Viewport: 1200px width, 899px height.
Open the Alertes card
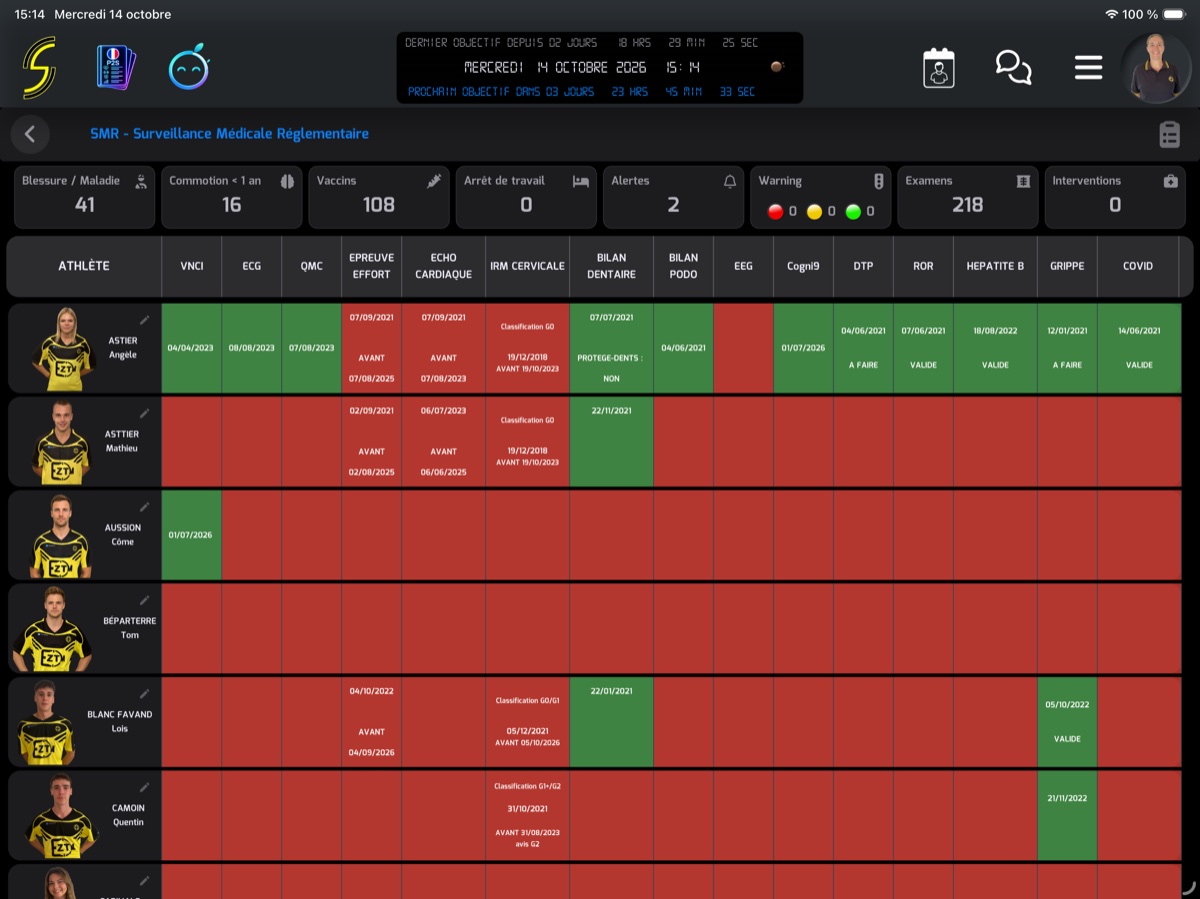(673, 197)
